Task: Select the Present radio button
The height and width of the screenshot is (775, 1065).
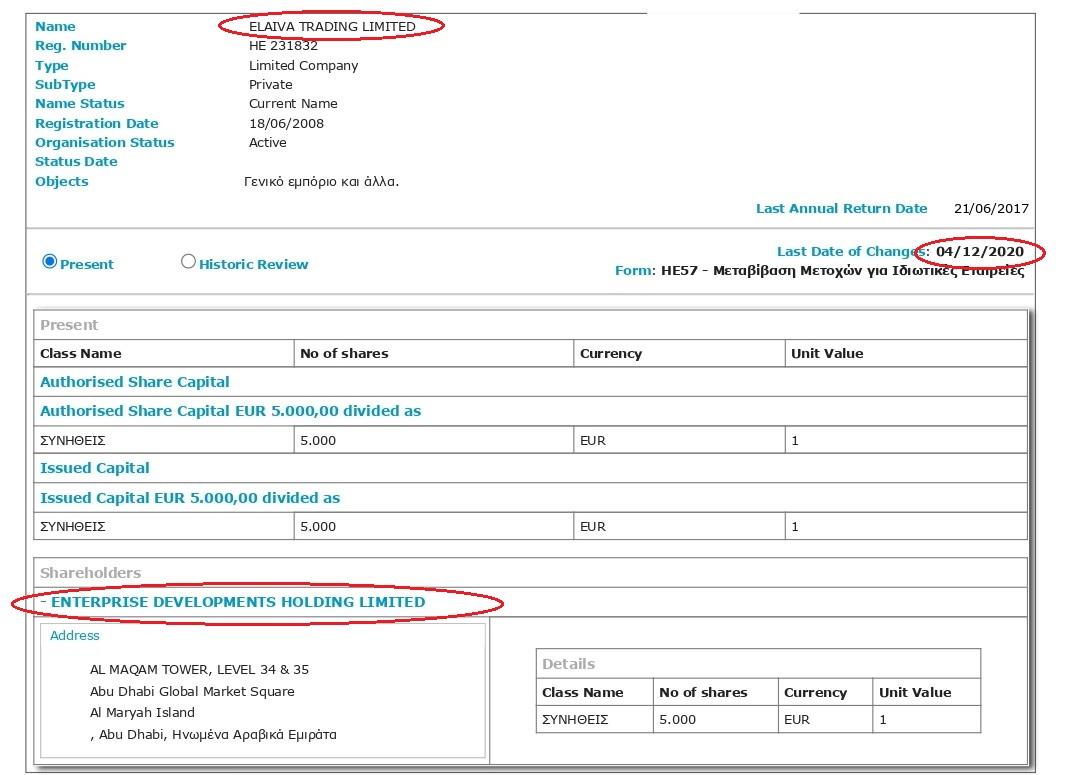Action: [50, 262]
